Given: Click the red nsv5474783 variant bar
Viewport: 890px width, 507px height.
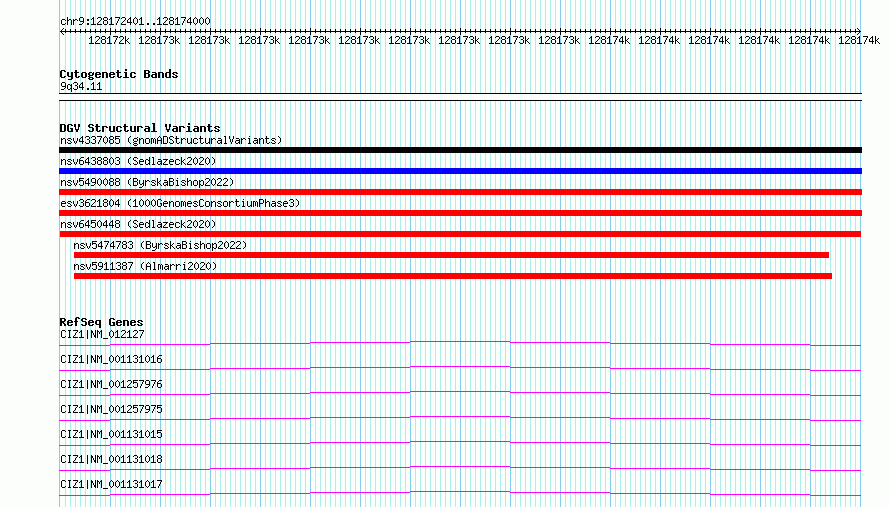Looking at the screenshot, I should [451, 255].
